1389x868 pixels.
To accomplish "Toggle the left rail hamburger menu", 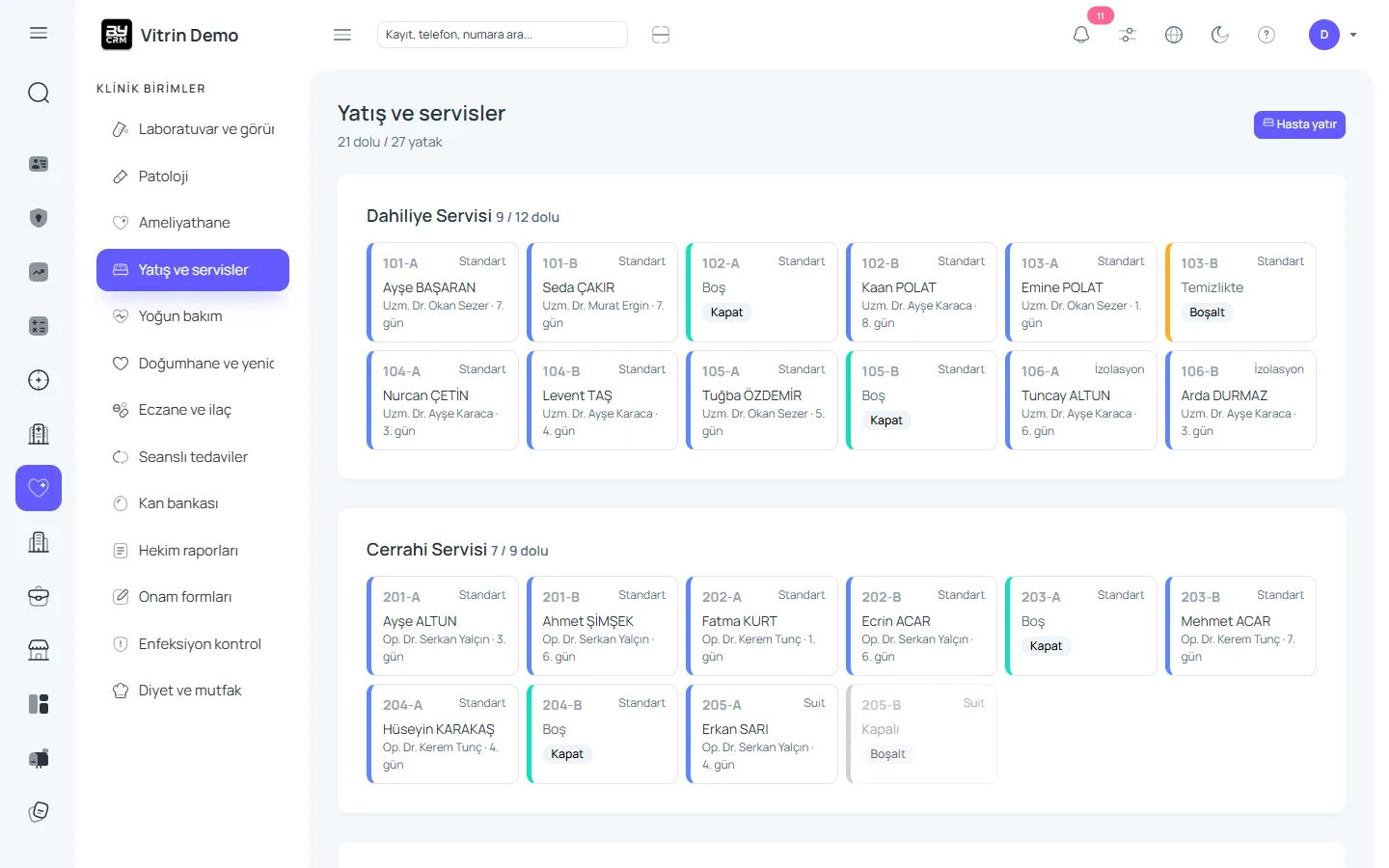I will (x=39, y=33).
